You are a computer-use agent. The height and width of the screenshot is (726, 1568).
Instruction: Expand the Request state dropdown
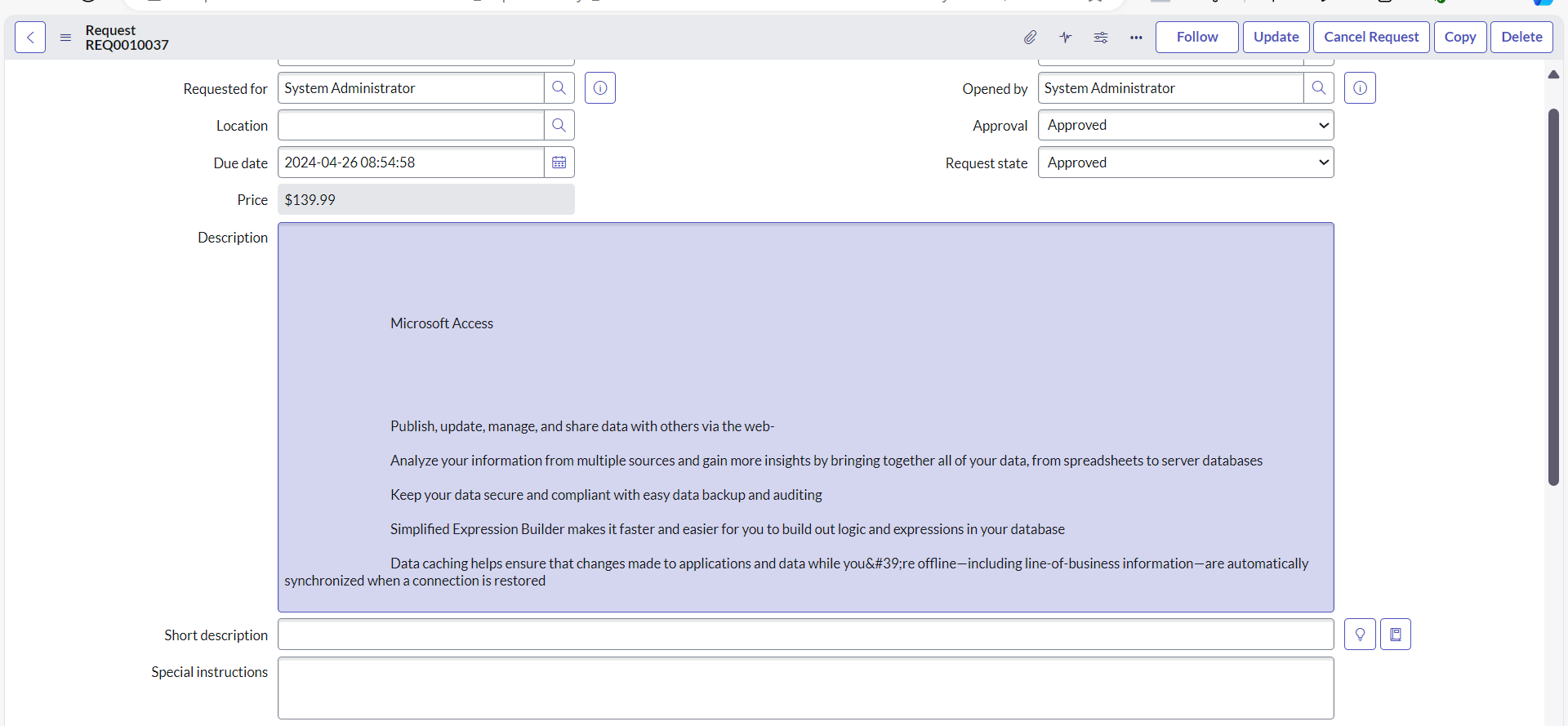(1185, 163)
